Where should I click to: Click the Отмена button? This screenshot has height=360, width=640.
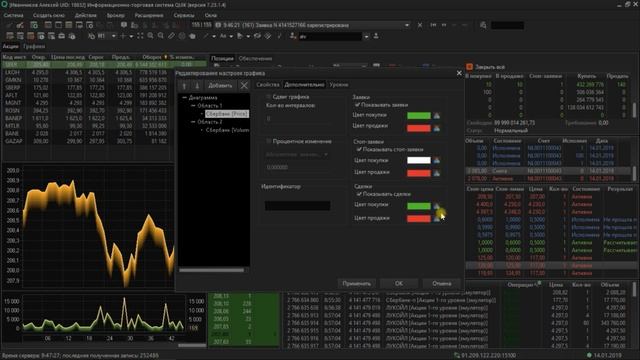click(x=442, y=283)
